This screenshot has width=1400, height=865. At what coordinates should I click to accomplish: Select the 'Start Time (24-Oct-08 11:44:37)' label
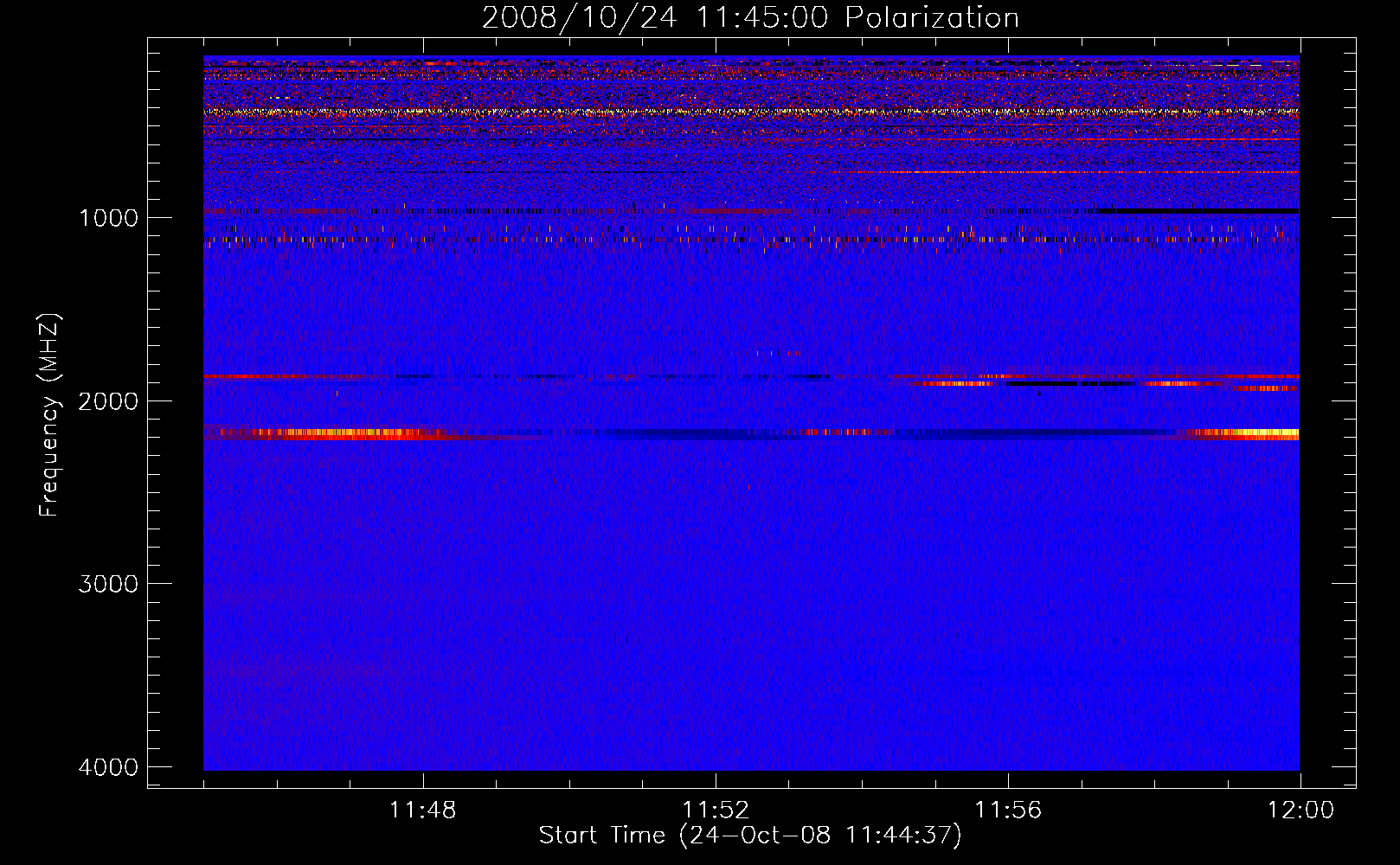tap(750, 836)
